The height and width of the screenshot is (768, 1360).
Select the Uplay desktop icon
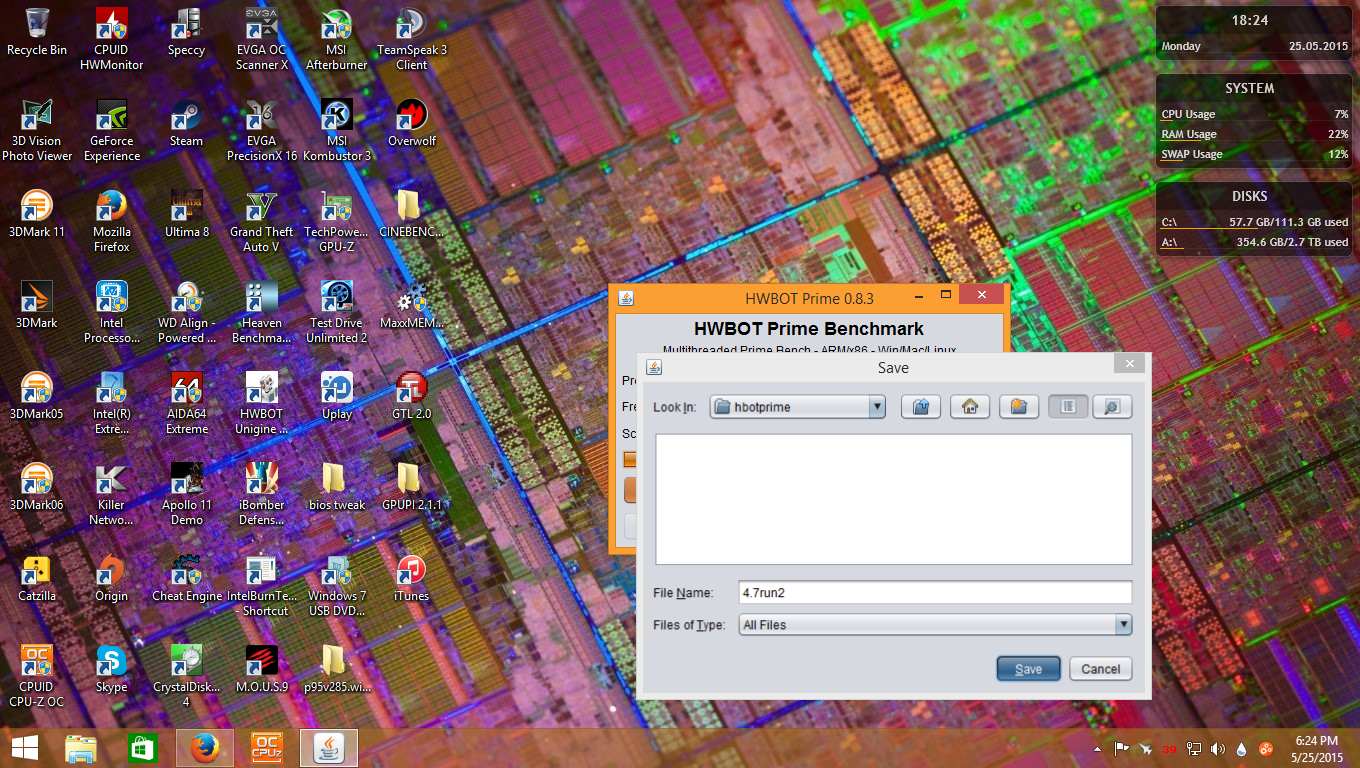(336, 396)
